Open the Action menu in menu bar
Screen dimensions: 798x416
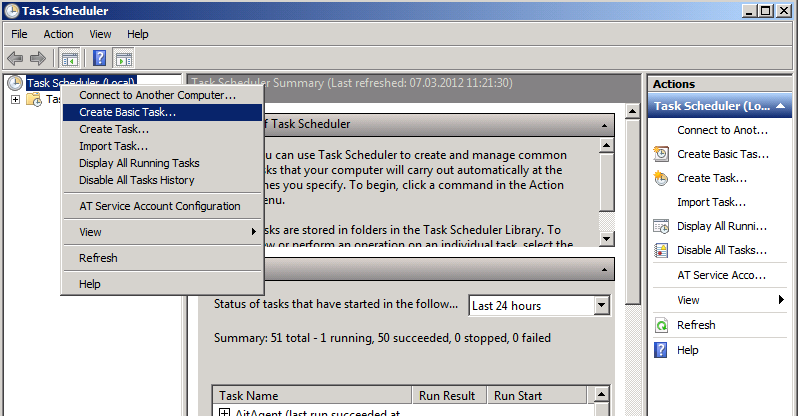(x=58, y=34)
